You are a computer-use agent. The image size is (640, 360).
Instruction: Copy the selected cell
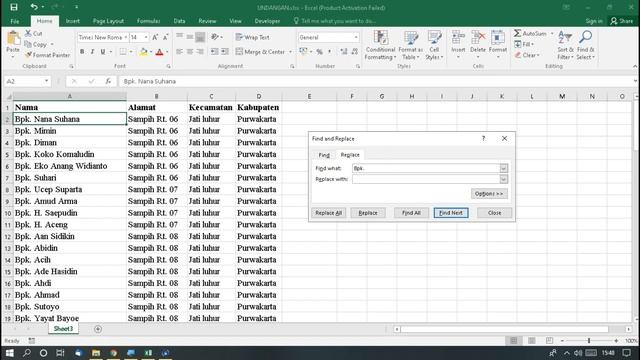(x=36, y=44)
